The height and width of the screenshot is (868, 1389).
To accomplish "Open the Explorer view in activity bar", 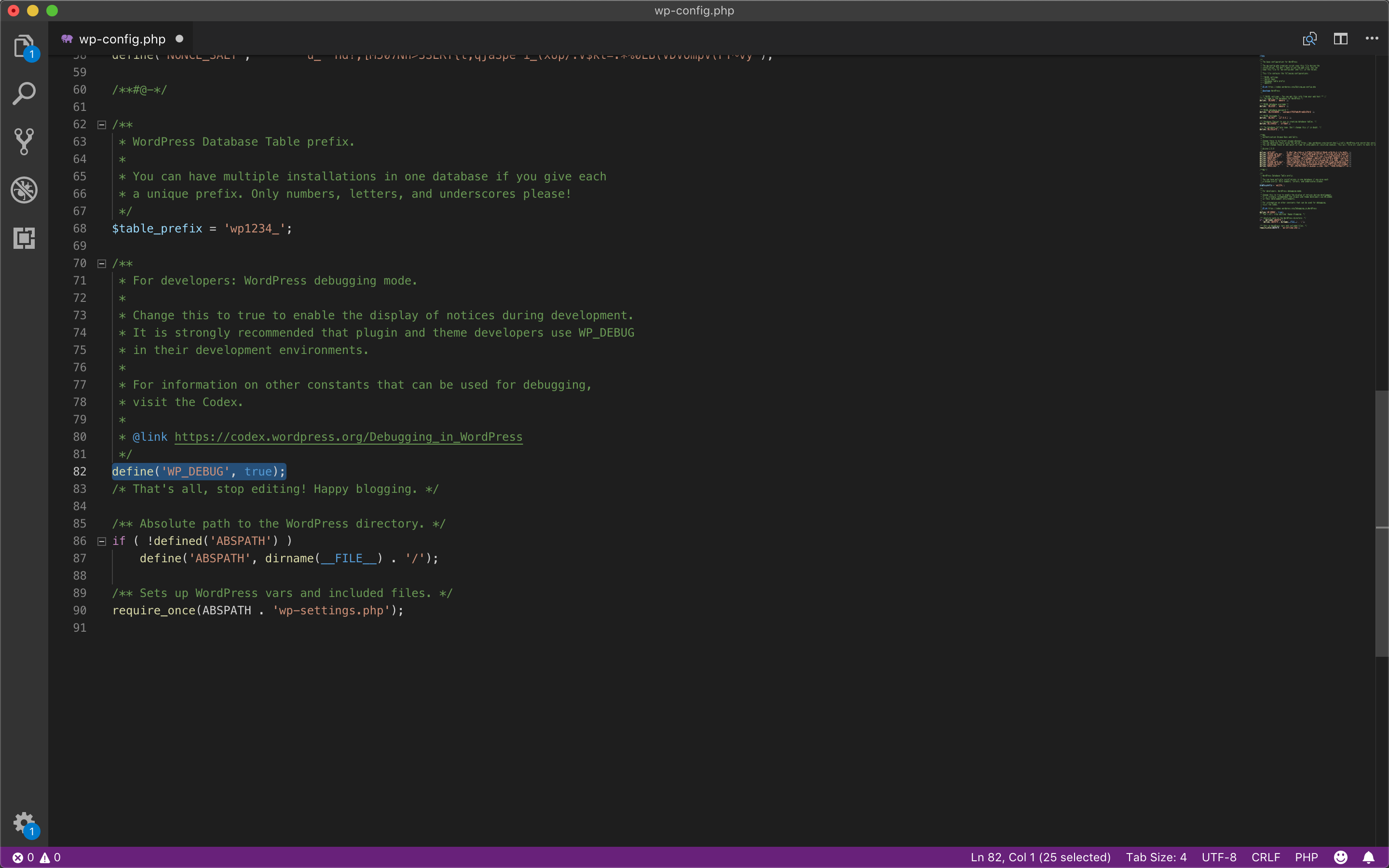I will point(24,46).
